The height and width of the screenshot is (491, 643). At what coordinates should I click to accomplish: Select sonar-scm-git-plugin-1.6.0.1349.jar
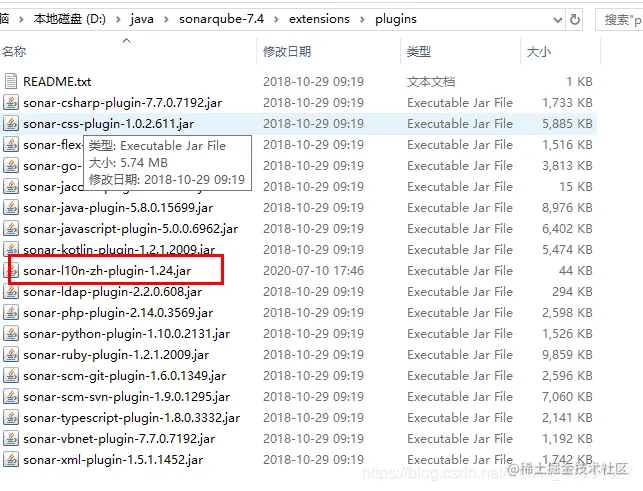coord(124,375)
